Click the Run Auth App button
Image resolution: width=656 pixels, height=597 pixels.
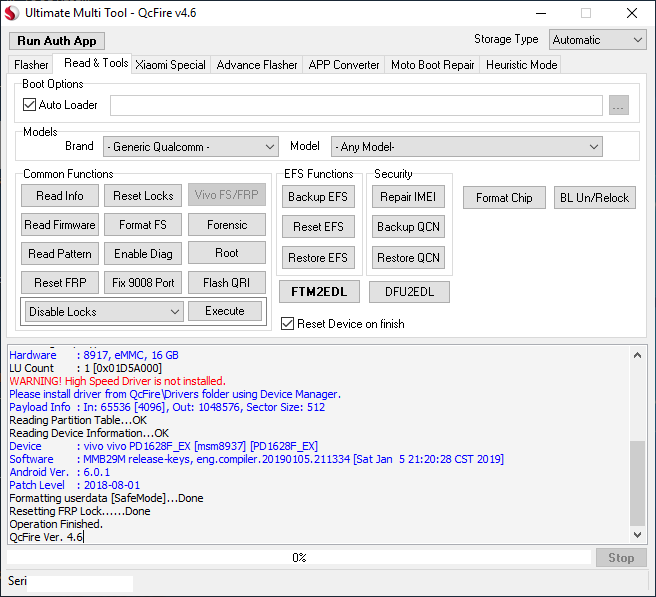pos(57,41)
